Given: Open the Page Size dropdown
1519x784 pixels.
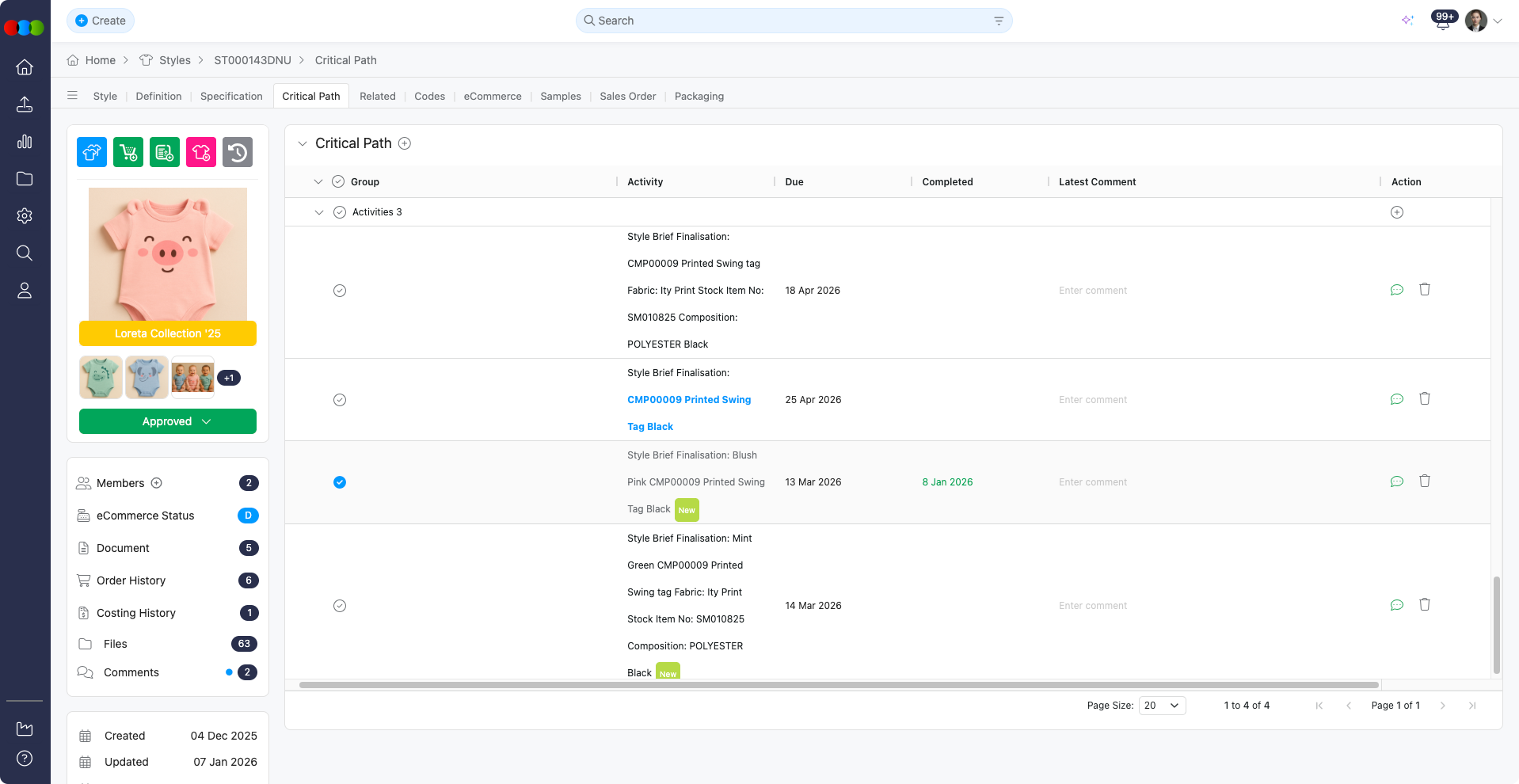Looking at the screenshot, I should click(1161, 706).
